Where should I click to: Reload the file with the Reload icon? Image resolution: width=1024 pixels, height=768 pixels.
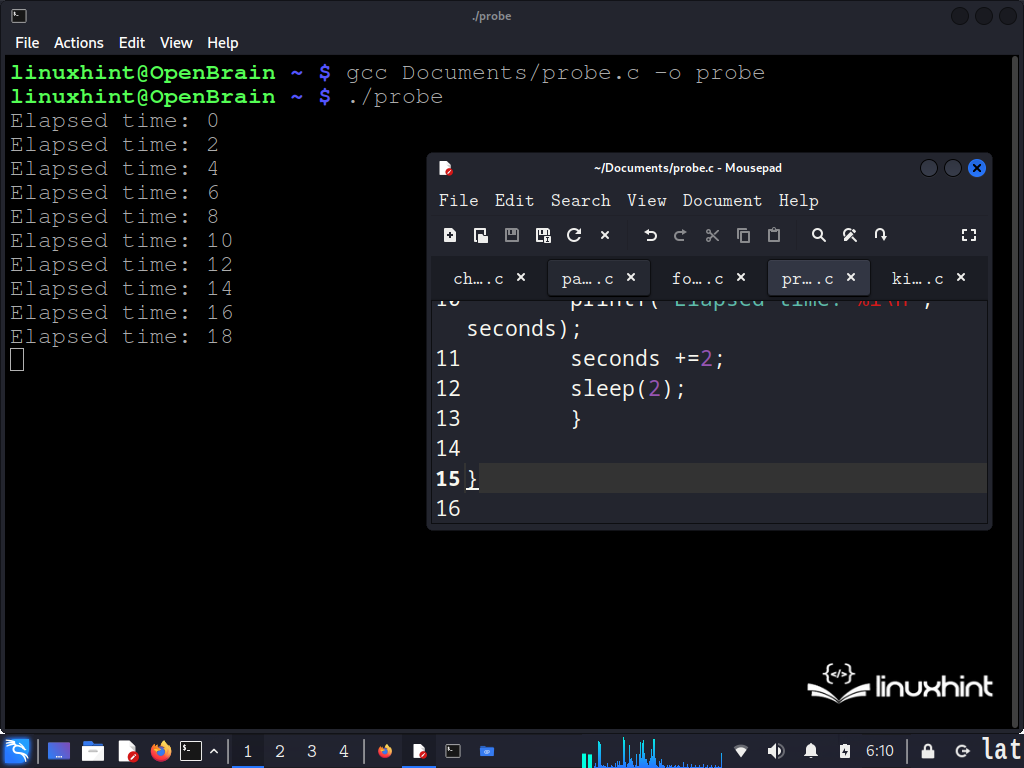[x=574, y=236]
